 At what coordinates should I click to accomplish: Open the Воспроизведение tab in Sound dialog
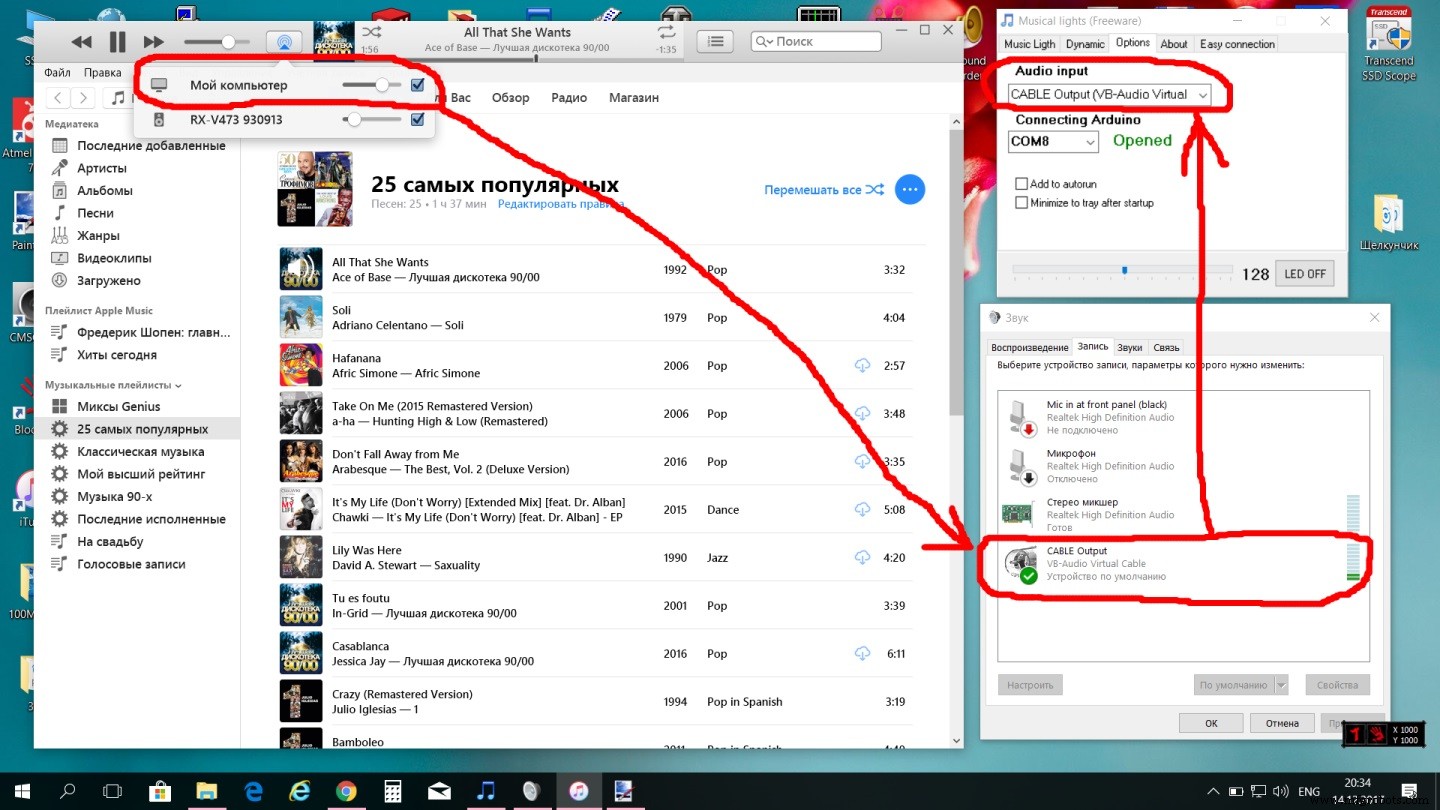(x=1029, y=347)
